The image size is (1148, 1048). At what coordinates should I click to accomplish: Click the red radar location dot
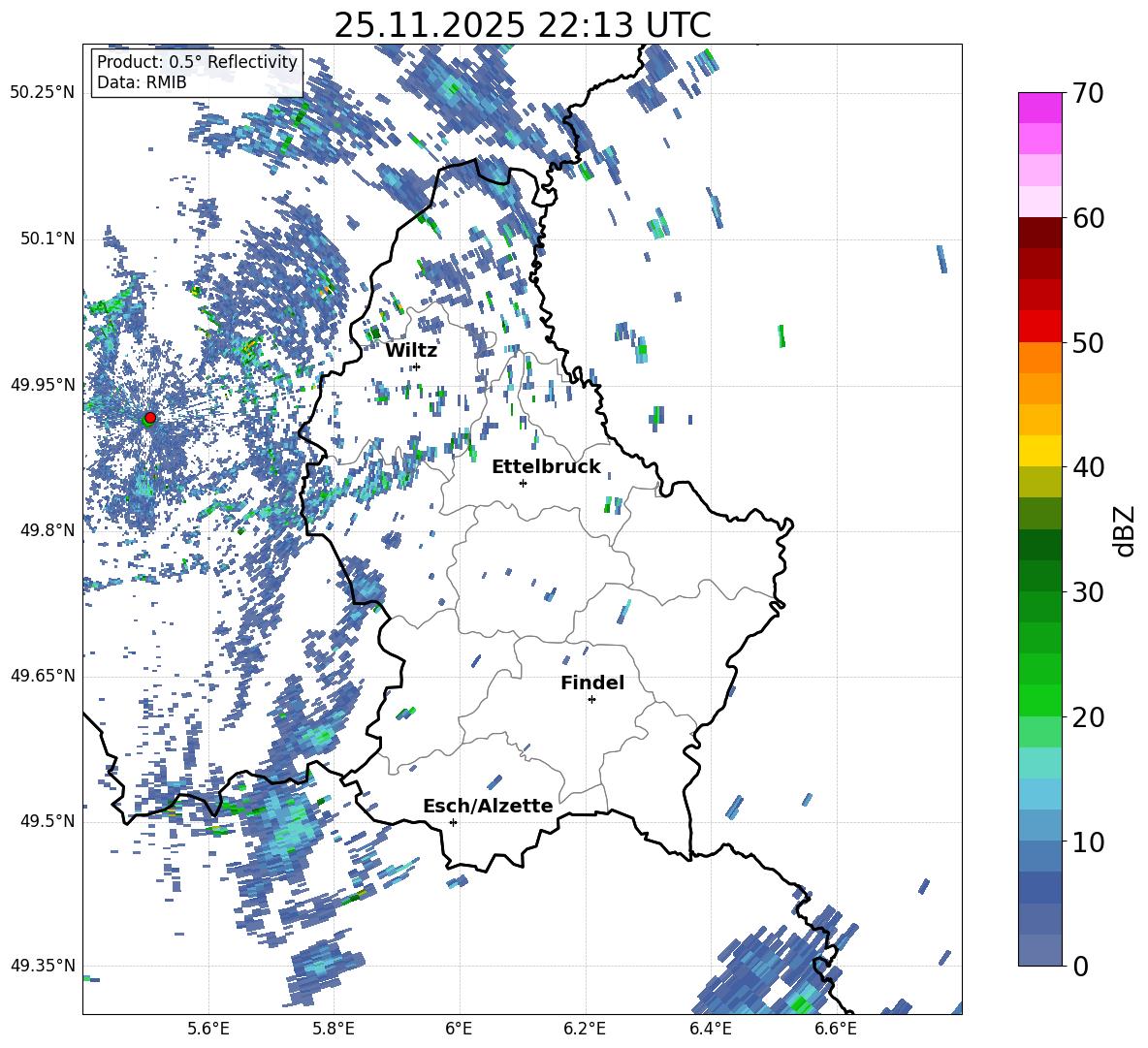click(150, 417)
